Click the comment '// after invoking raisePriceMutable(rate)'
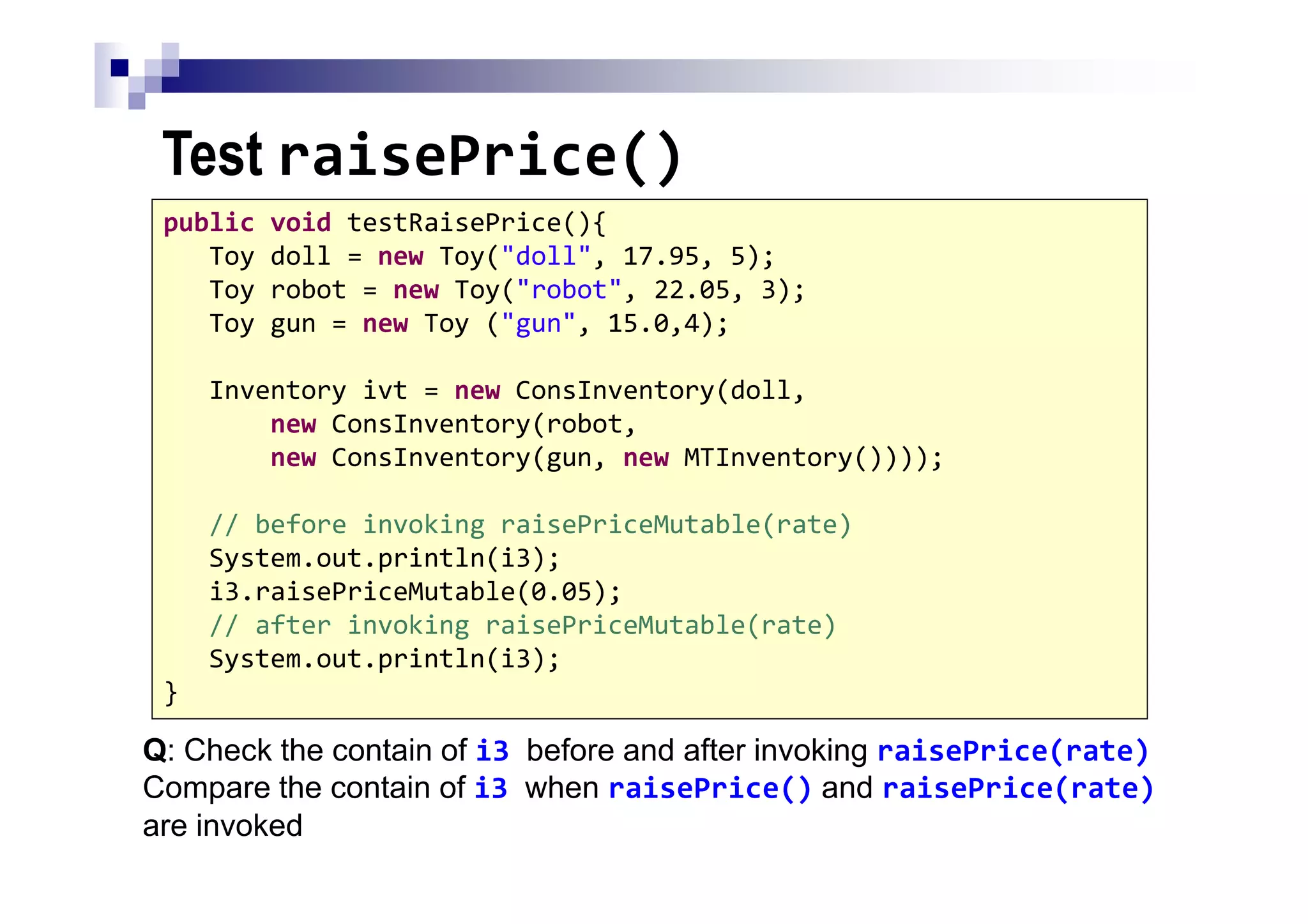 click(523, 626)
